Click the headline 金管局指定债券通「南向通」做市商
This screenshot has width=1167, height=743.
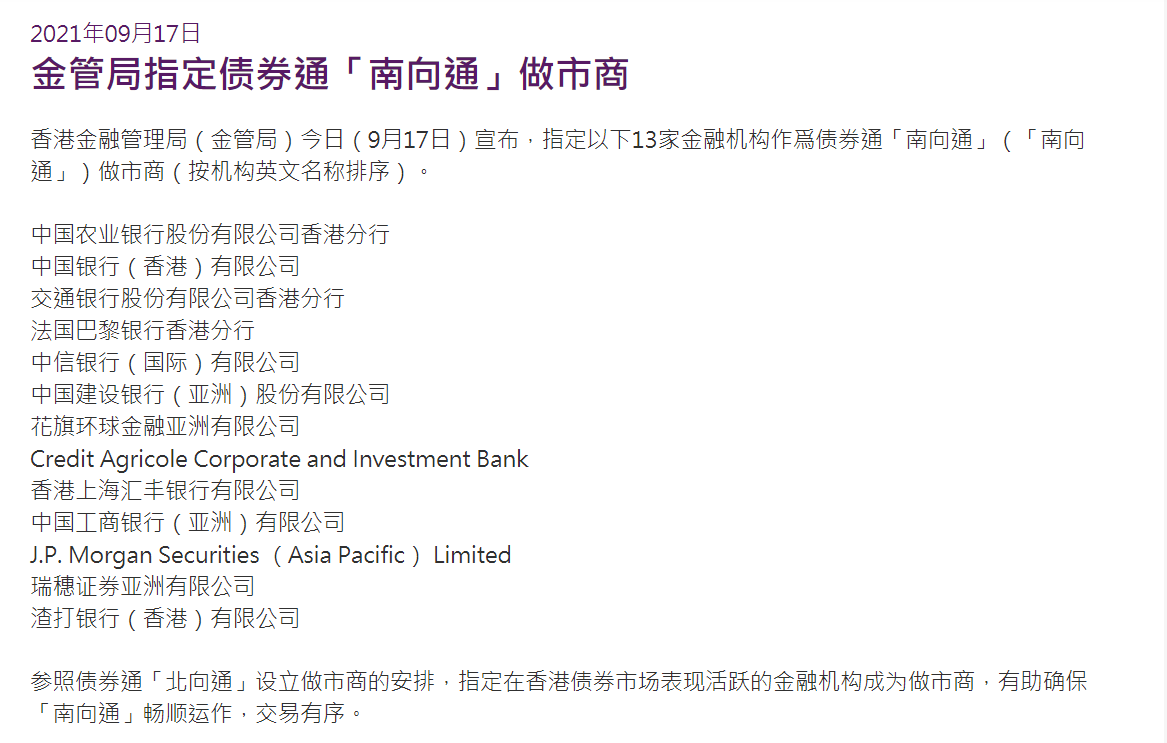(330, 75)
